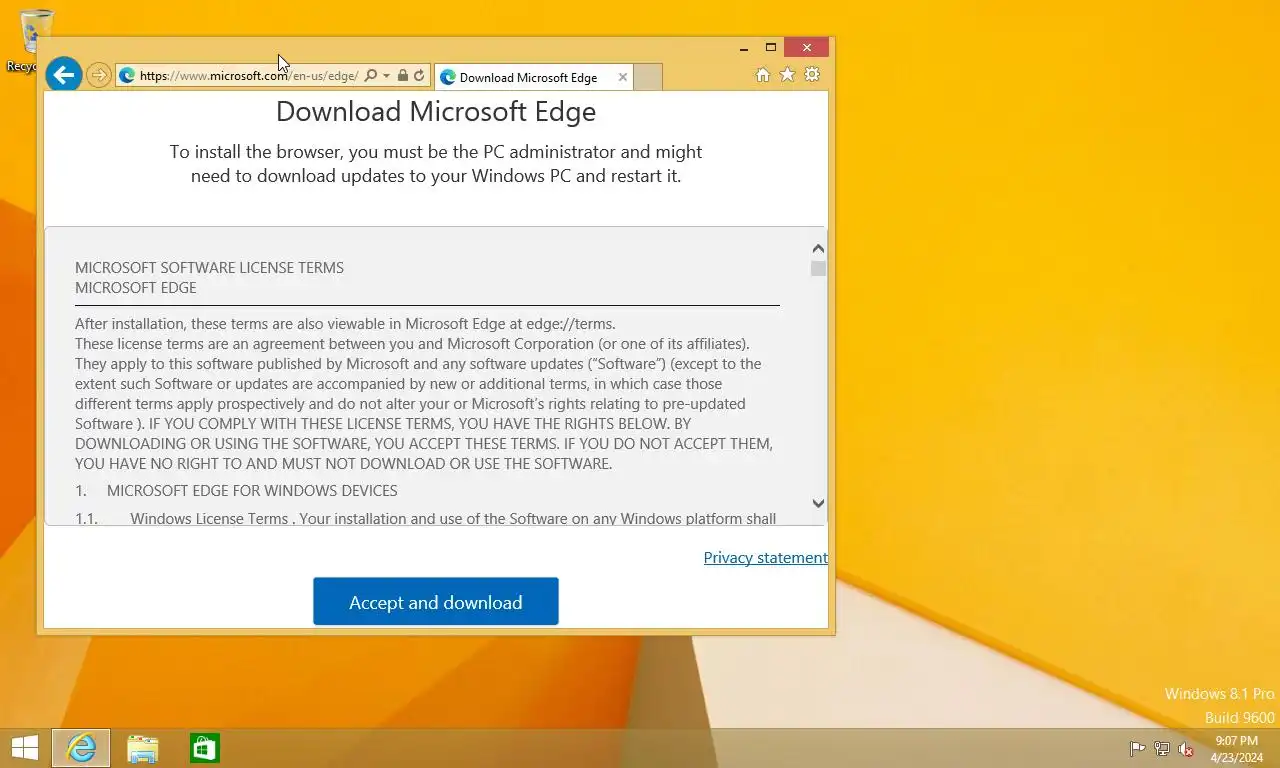Image resolution: width=1280 pixels, height=768 pixels.
Task: Open Favorites with the star icon
Action: click(787, 75)
